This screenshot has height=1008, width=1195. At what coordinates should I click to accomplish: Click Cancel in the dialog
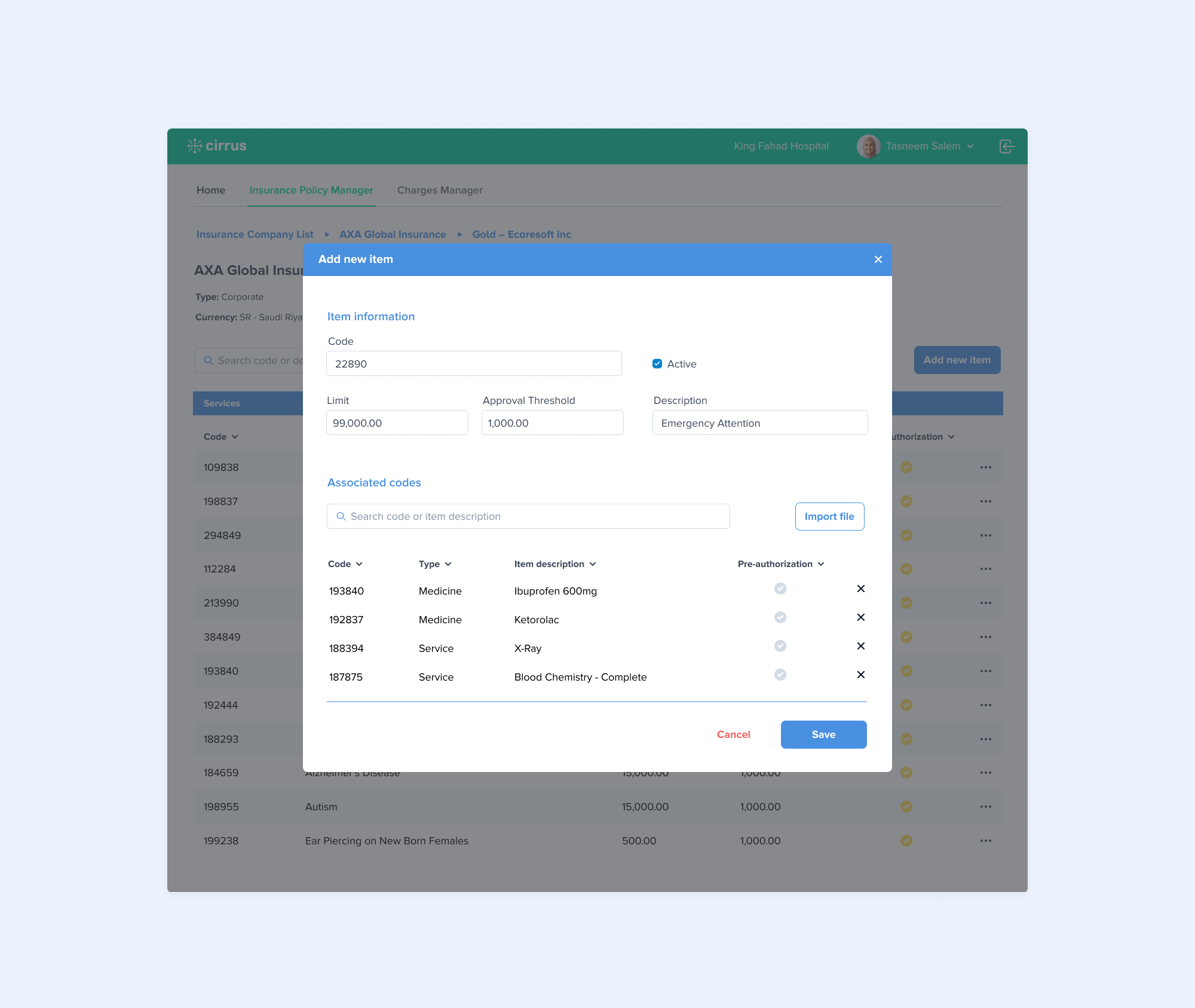coord(733,734)
